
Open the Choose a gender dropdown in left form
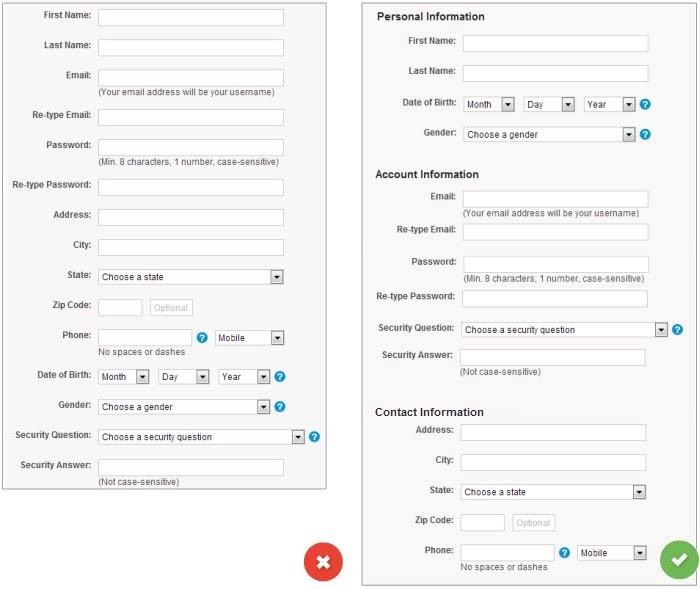(184, 406)
